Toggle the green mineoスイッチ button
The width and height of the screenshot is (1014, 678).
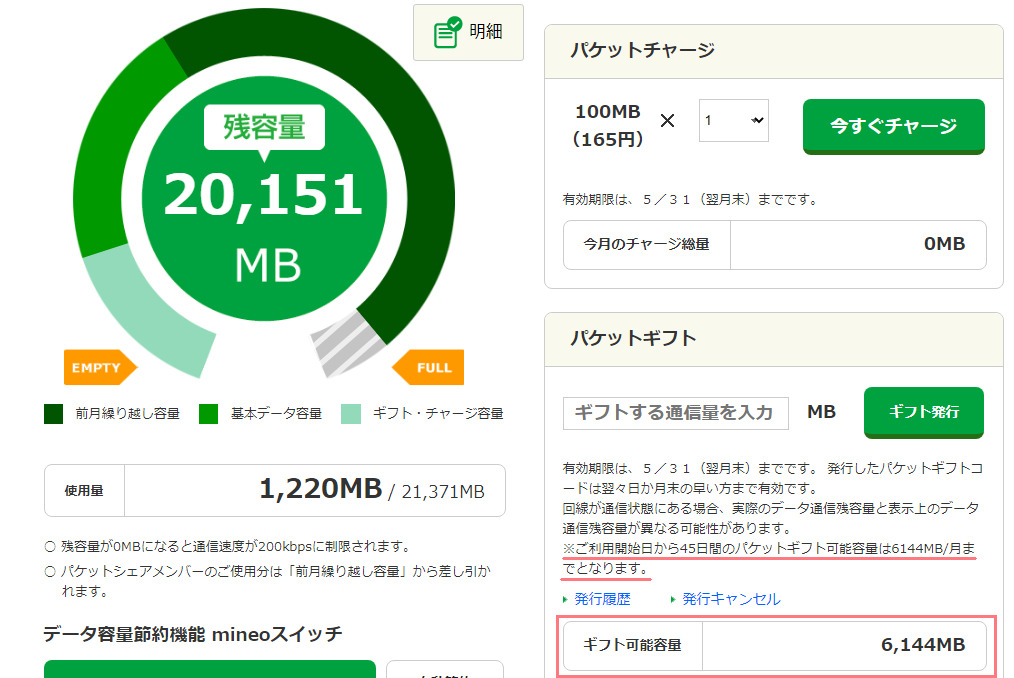tap(209, 668)
